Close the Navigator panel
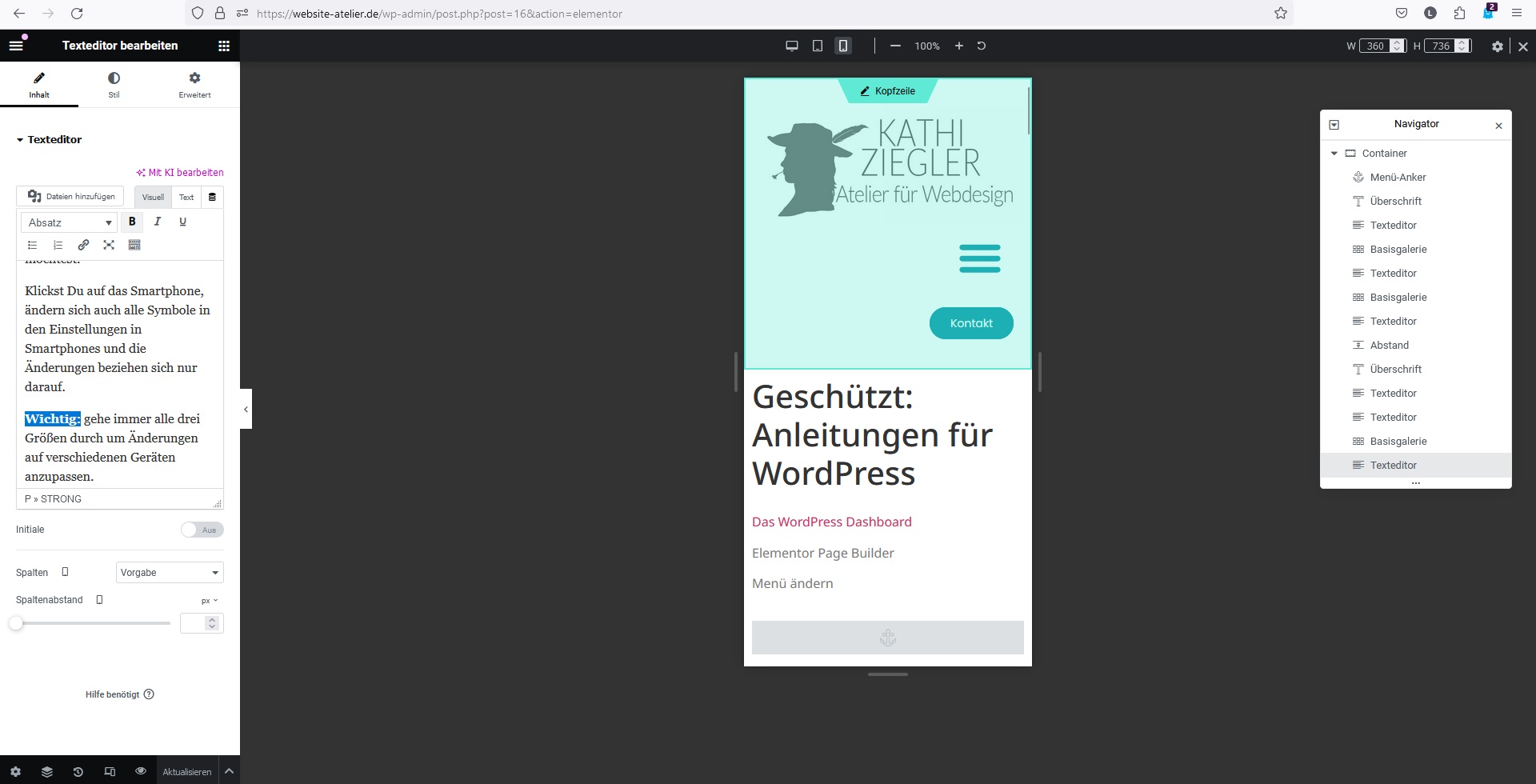 point(1498,126)
